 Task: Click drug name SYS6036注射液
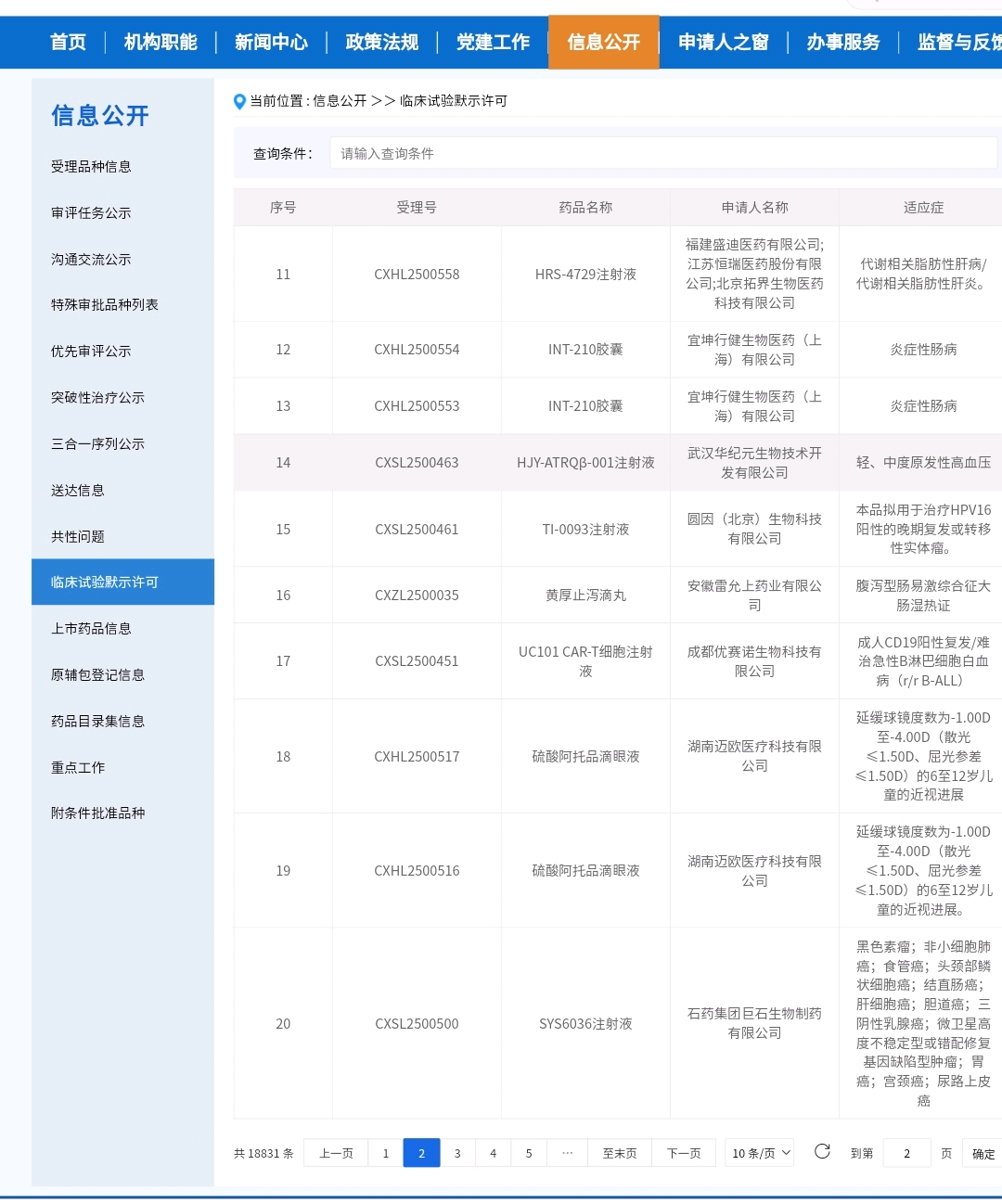(585, 1024)
